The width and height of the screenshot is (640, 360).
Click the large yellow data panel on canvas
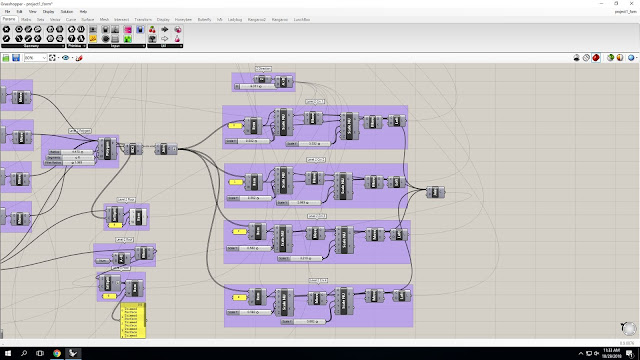click(133, 320)
